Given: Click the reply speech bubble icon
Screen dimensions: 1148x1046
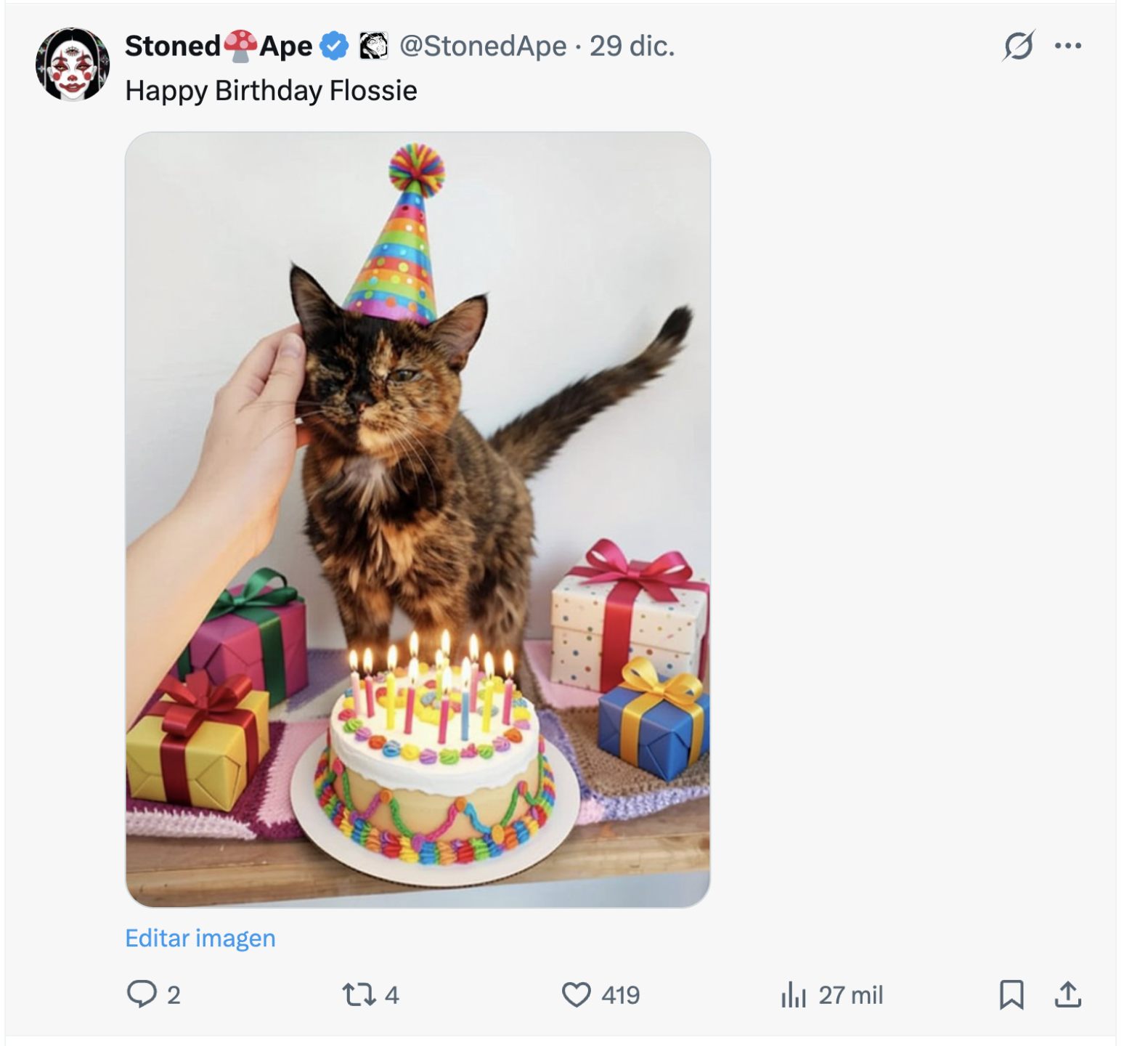Looking at the screenshot, I should (142, 994).
